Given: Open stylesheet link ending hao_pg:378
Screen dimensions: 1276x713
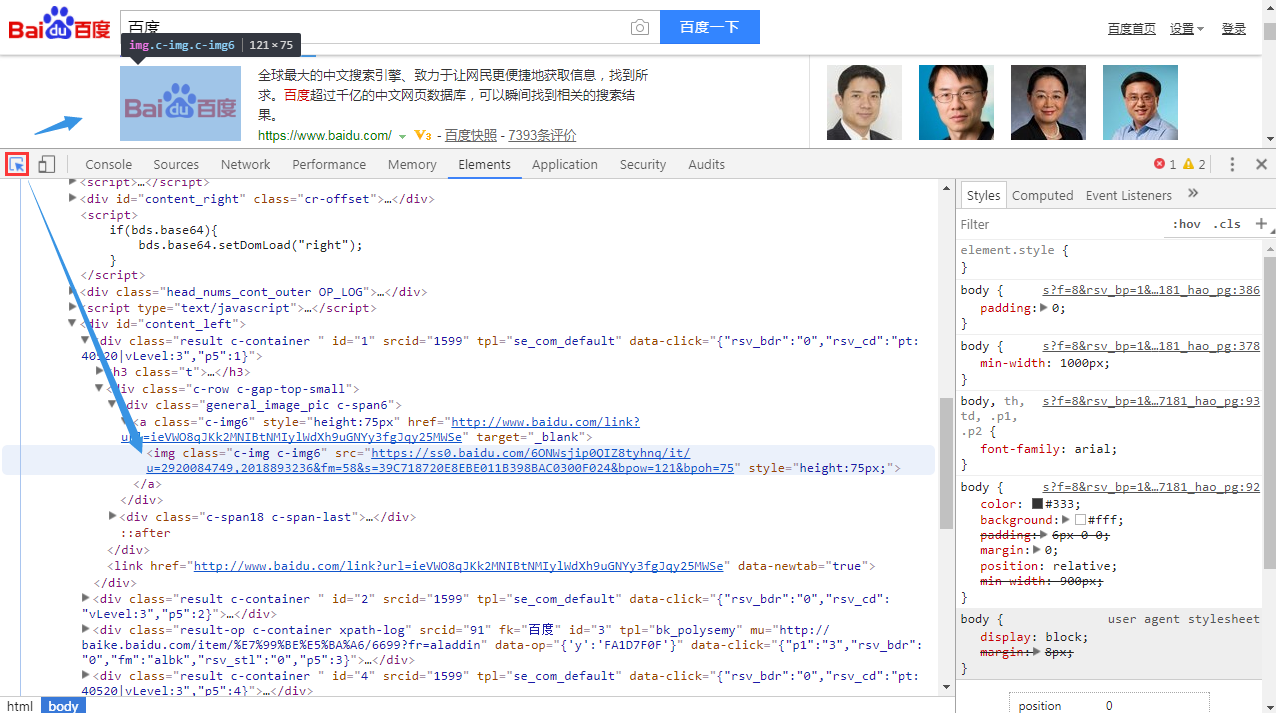Looking at the screenshot, I should pos(1151,346).
